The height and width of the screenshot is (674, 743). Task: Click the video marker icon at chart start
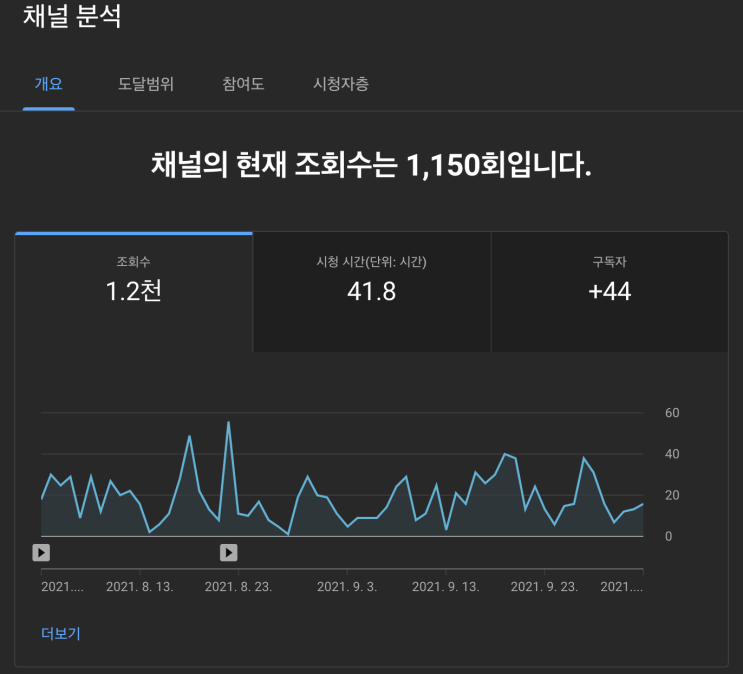[x=41, y=553]
